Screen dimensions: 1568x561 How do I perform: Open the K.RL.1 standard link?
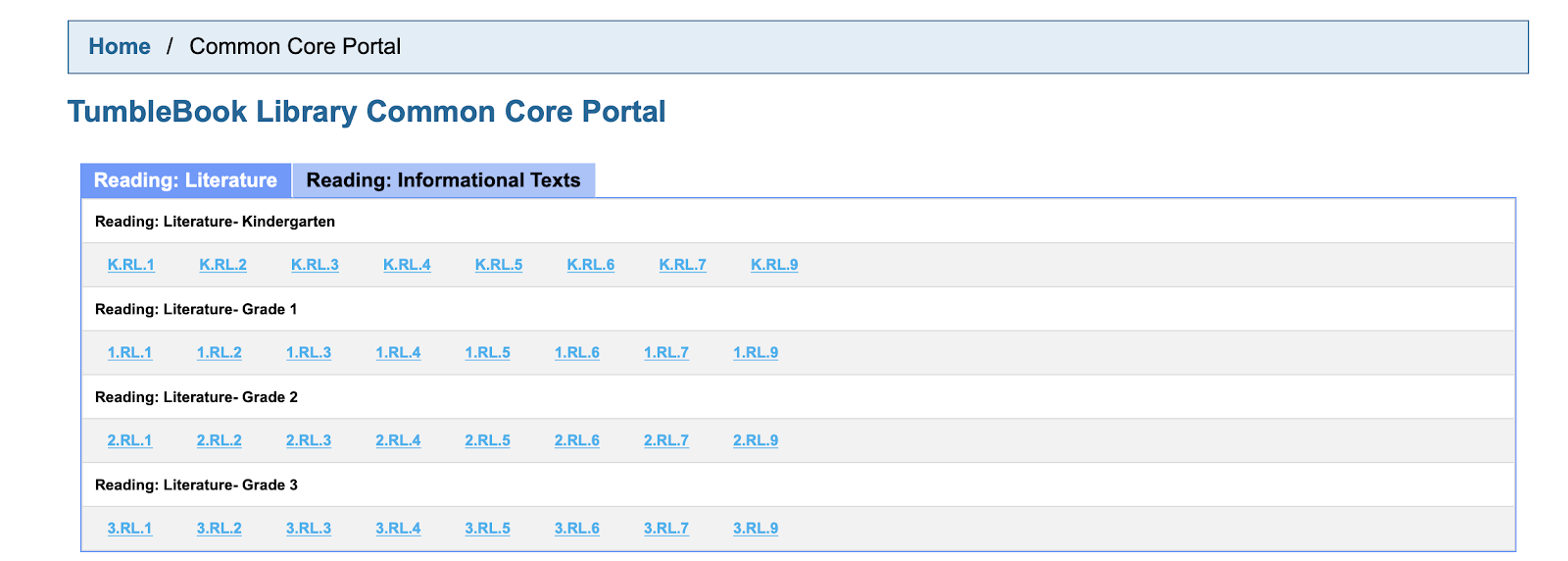pyautogui.click(x=131, y=265)
